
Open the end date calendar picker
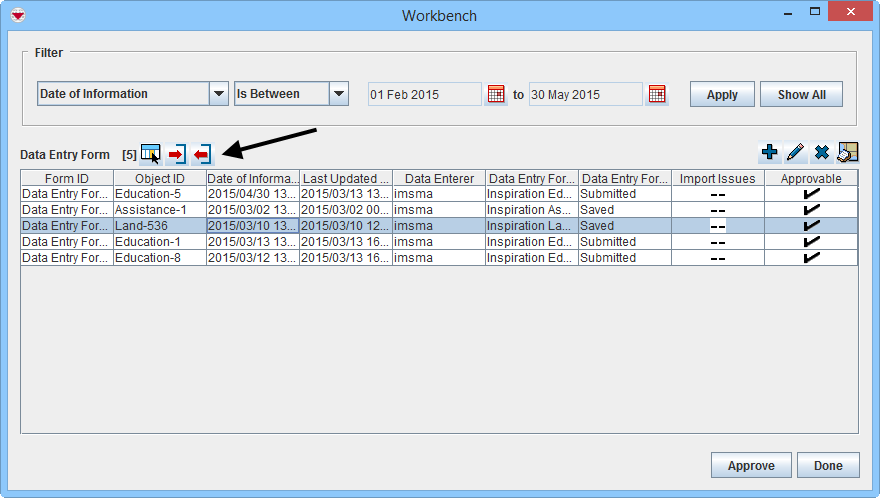[656, 94]
